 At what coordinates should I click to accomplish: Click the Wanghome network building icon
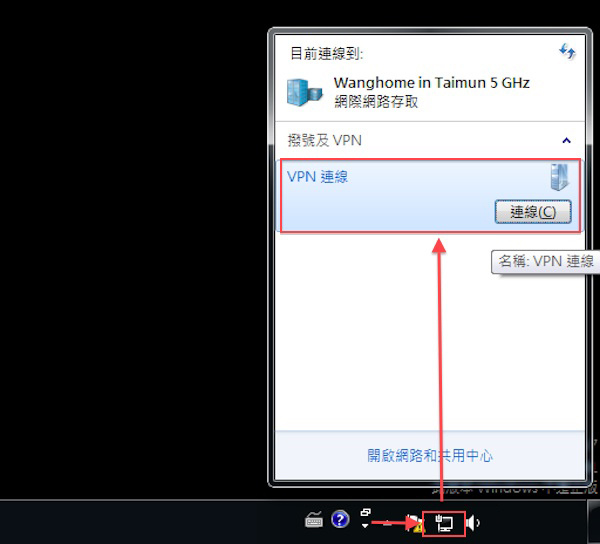pyautogui.click(x=305, y=92)
